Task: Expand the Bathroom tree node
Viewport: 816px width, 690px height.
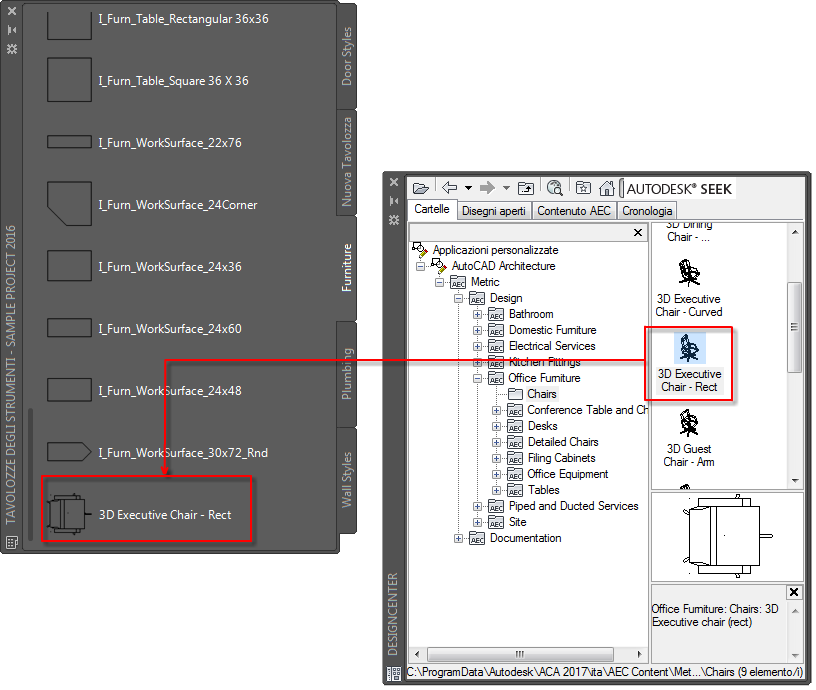Action: tap(477, 315)
